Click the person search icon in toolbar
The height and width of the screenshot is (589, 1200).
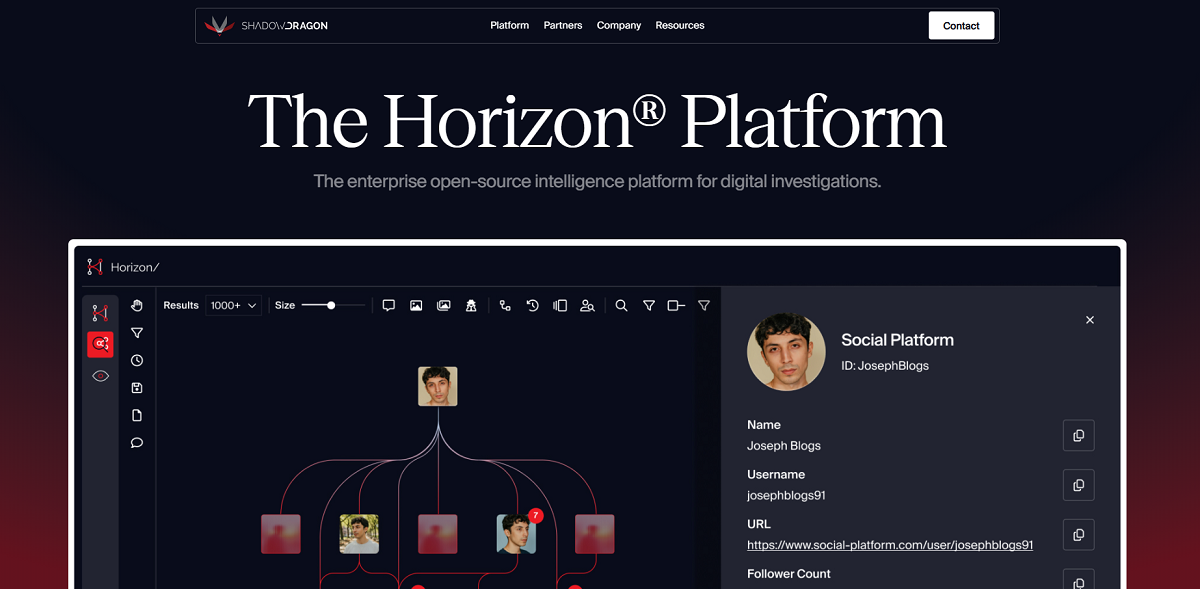(x=588, y=305)
